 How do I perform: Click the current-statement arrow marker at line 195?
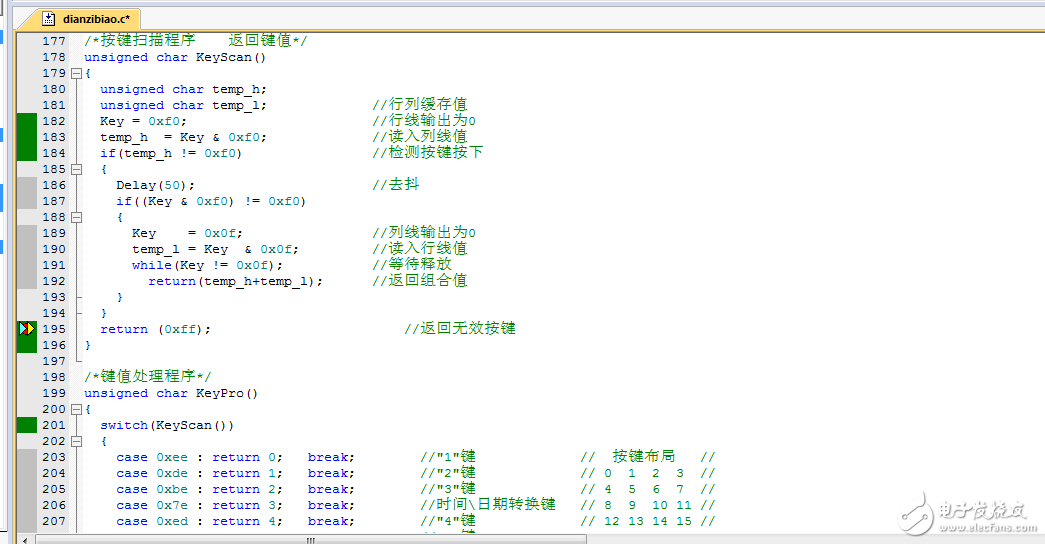tap(27, 329)
